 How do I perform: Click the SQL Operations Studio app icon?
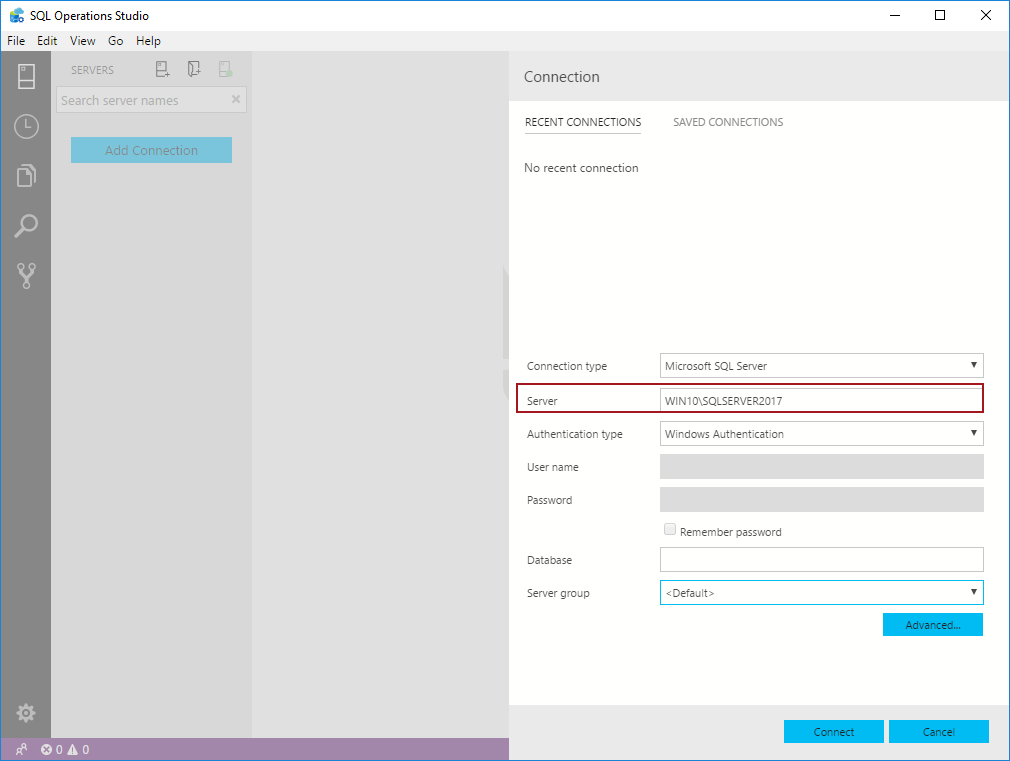point(17,15)
